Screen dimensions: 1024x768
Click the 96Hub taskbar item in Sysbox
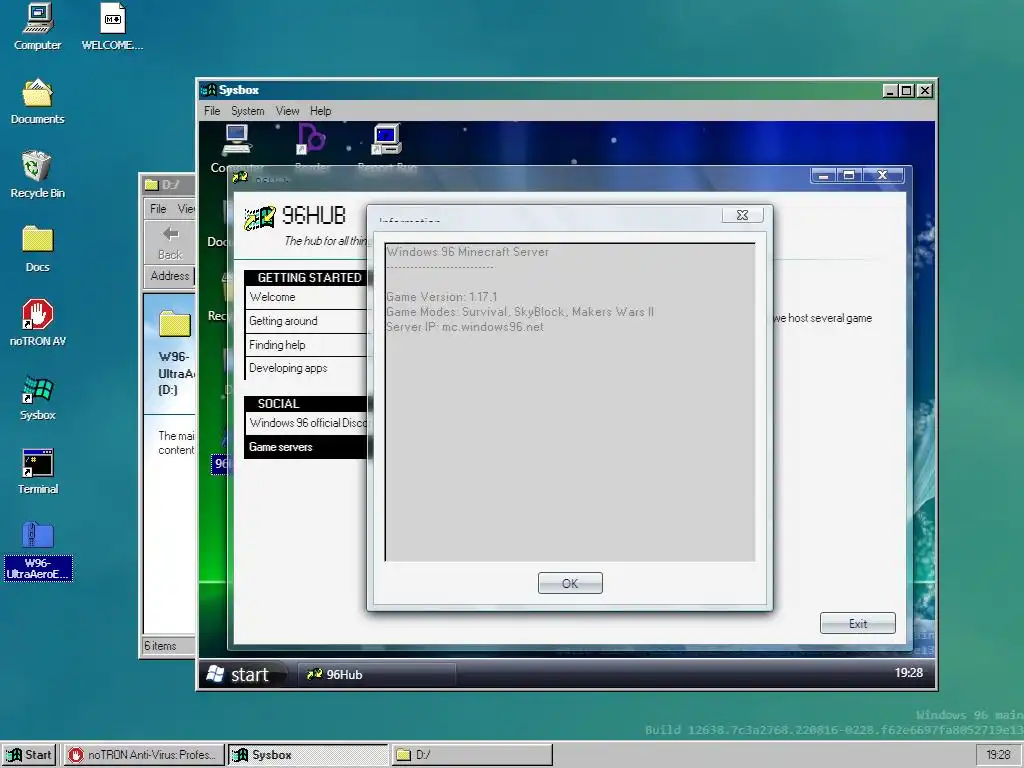[377, 674]
